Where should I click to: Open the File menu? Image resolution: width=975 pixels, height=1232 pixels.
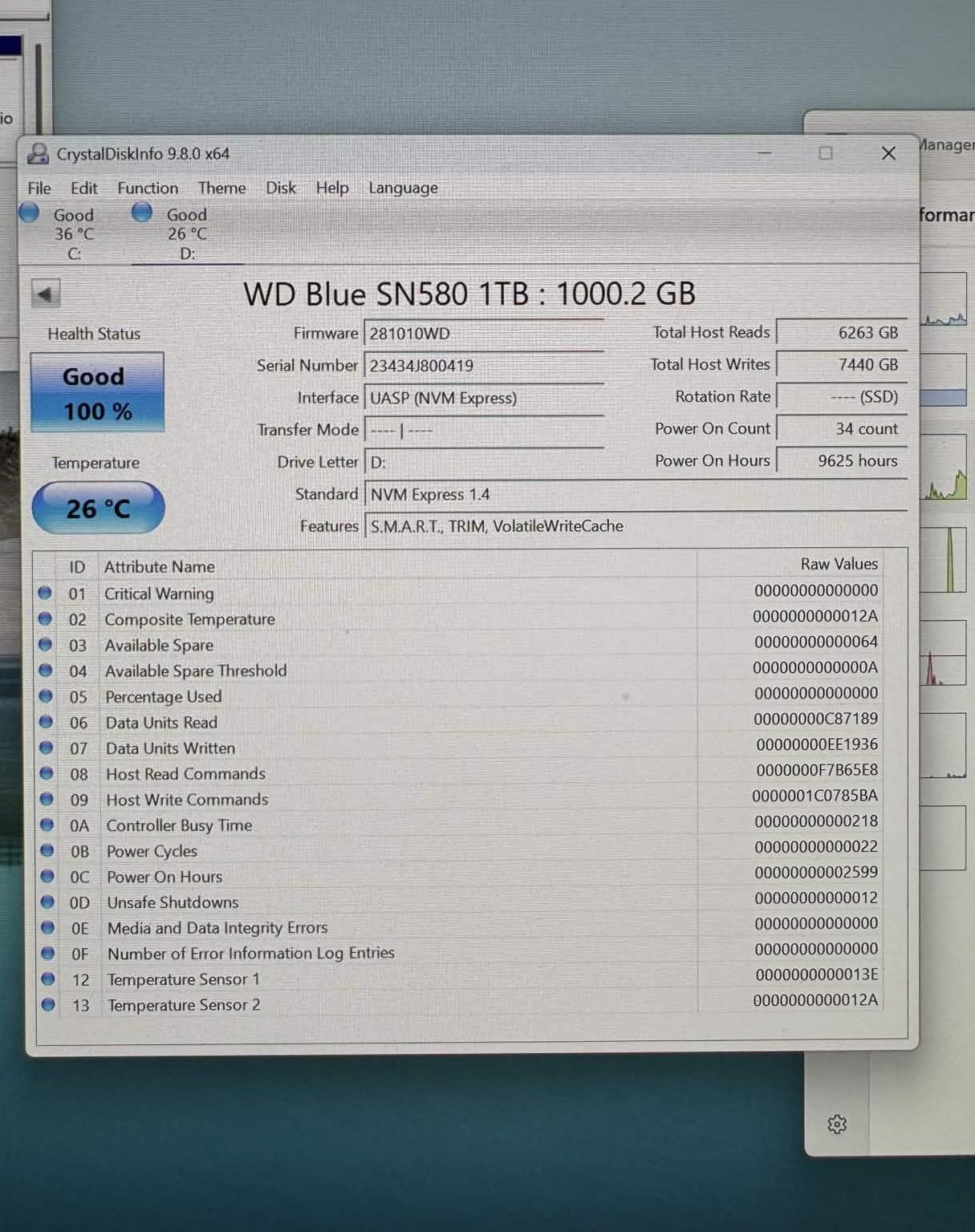pyautogui.click(x=39, y=188)
